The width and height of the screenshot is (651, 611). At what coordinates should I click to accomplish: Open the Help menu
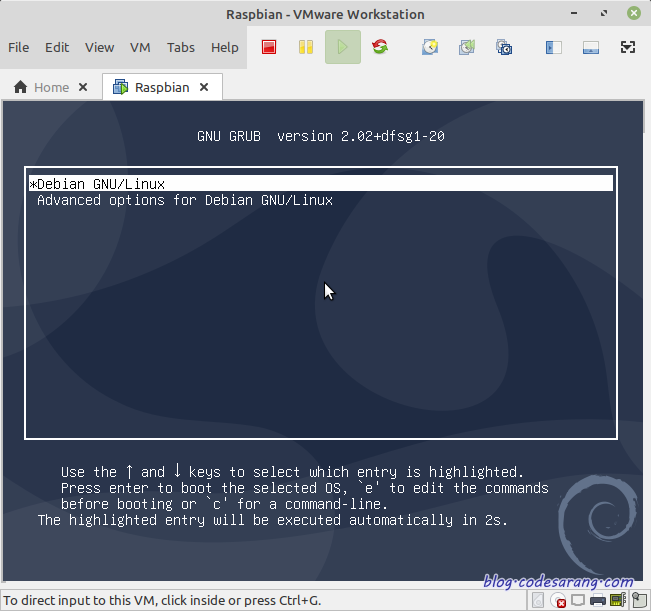225,47
